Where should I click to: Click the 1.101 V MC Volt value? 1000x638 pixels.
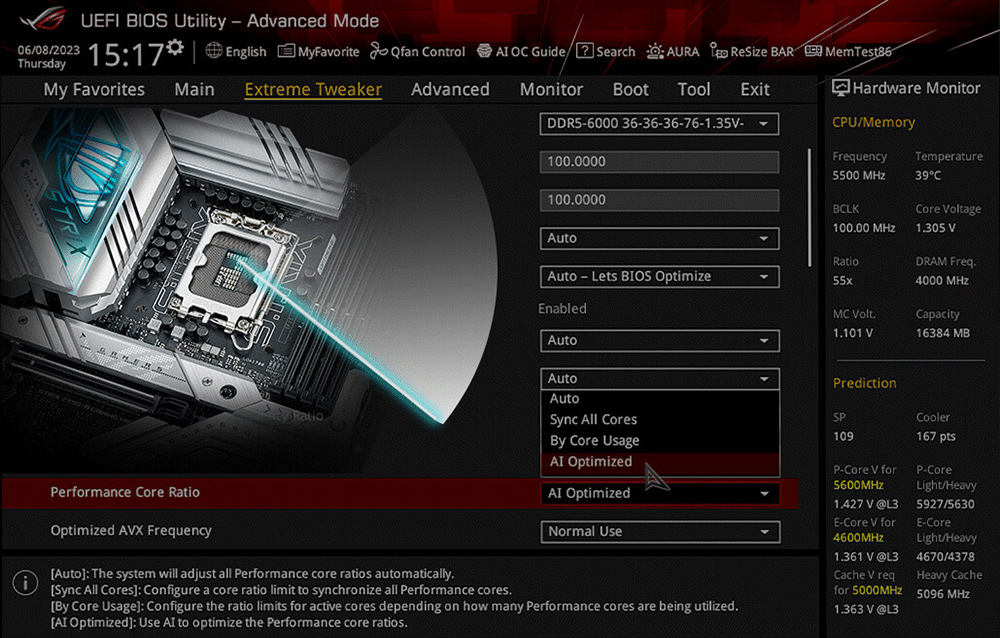[x=852, y=333]
